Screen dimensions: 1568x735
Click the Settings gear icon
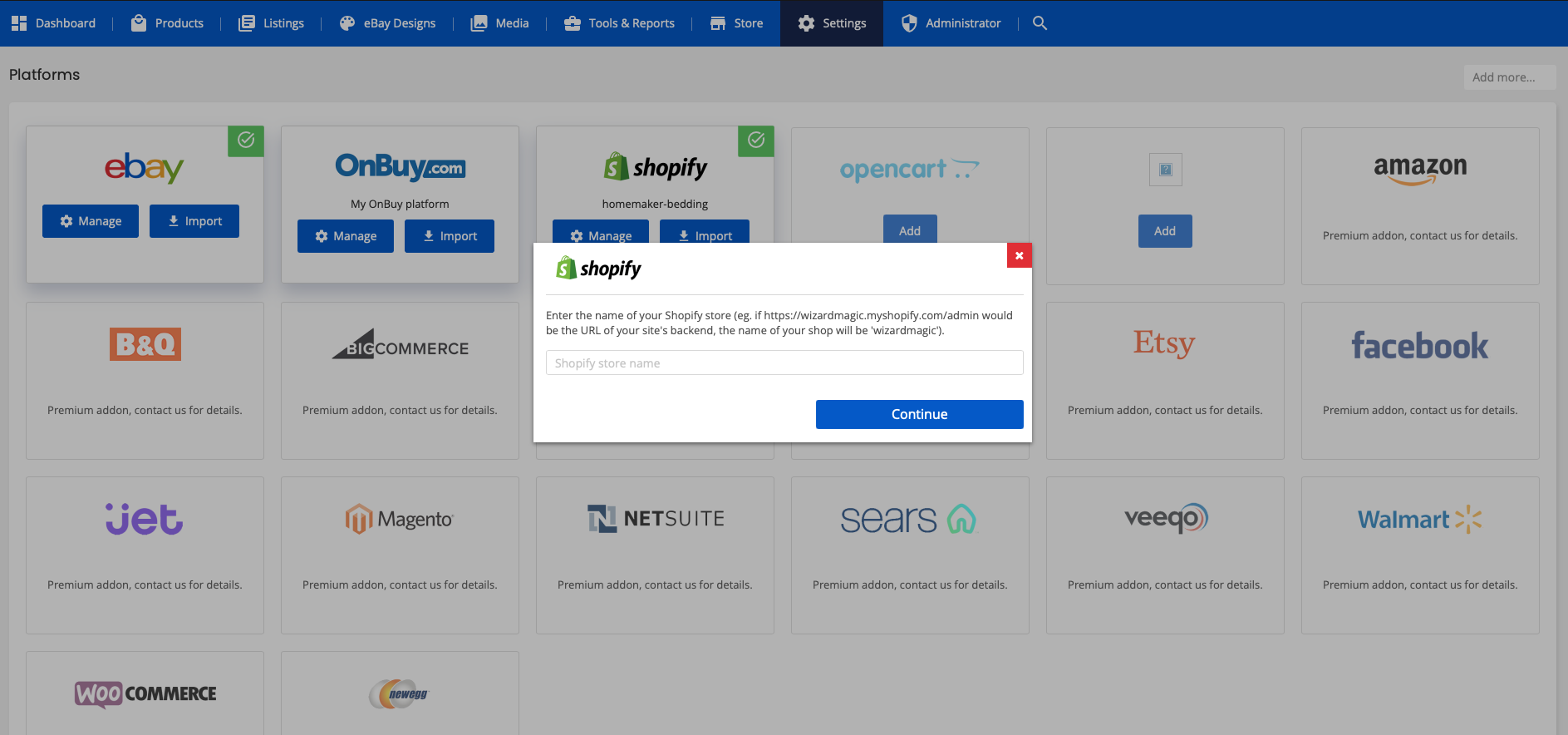(806, 23)
